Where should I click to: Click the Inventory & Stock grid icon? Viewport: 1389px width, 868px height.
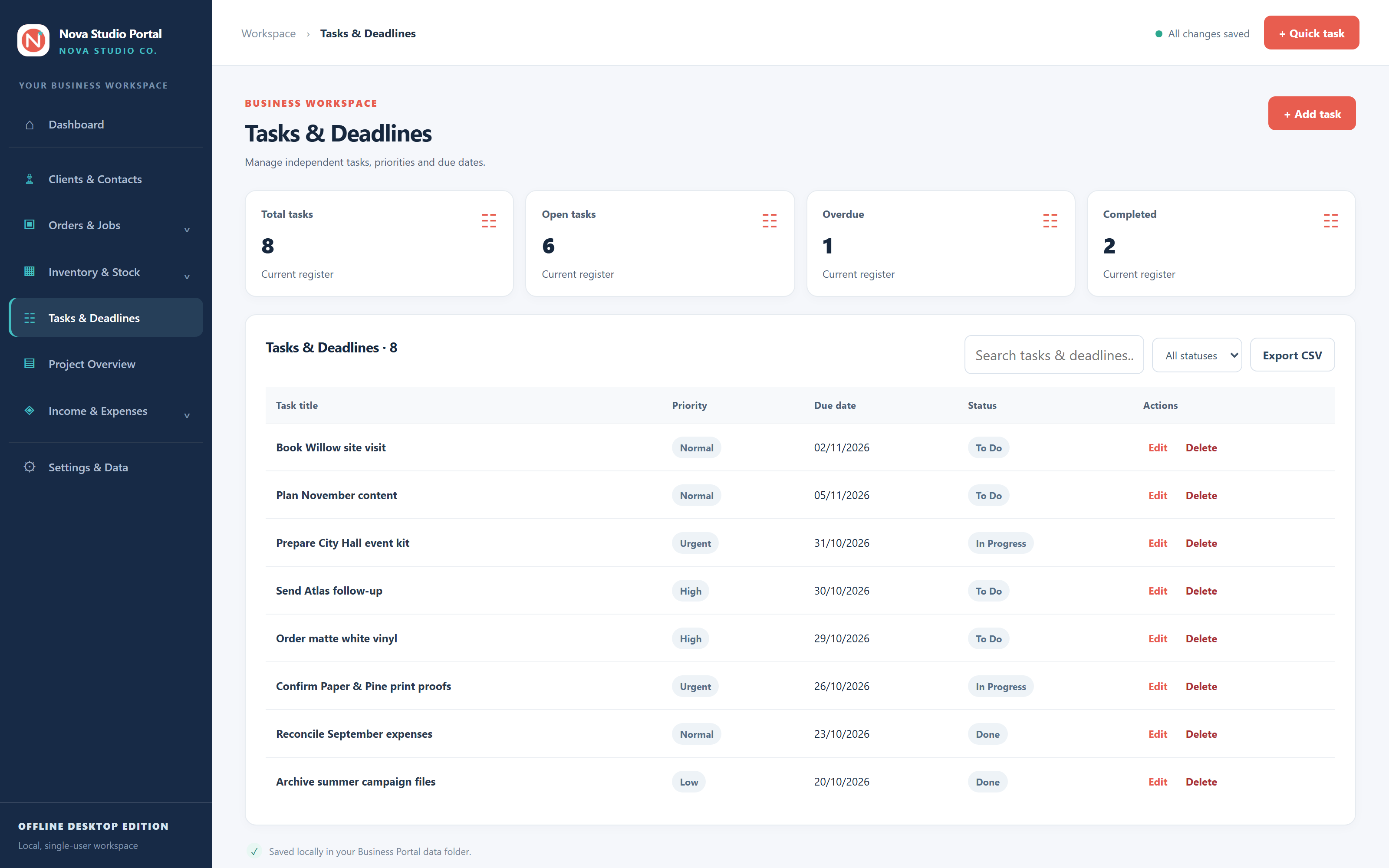click(29, 272)
